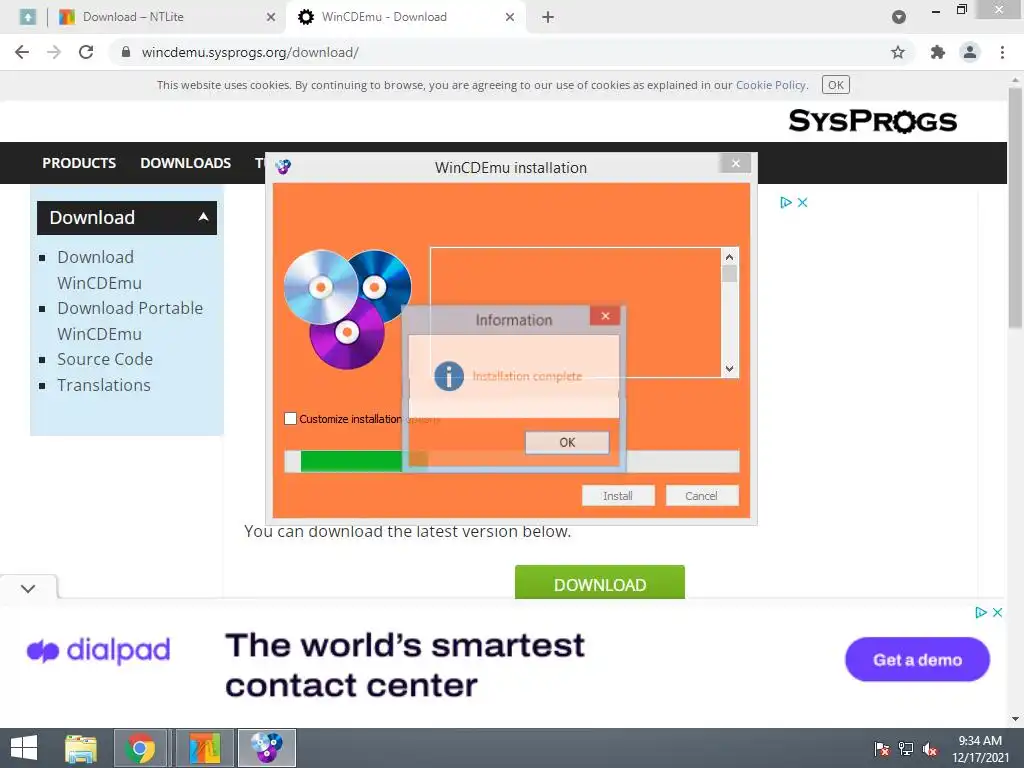This screenshot has height=768, width=1024.
Task: Click the dialpad logo in the banner
Action: coord(99,650)
